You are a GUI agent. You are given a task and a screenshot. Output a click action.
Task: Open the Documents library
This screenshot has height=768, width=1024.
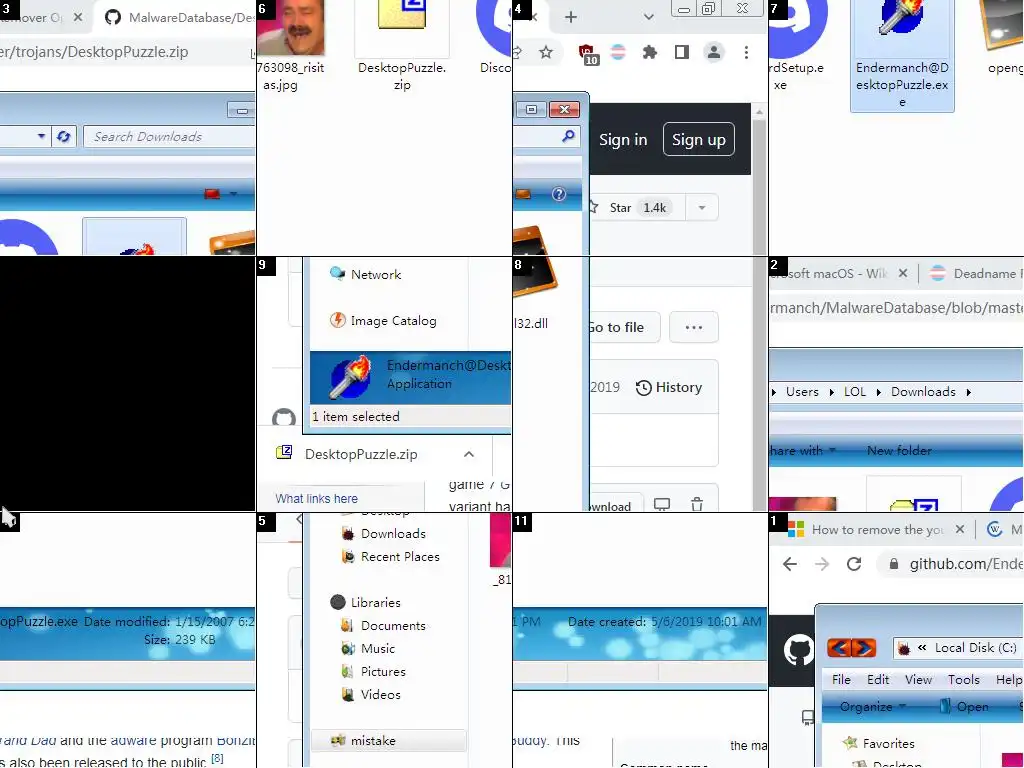383,626
